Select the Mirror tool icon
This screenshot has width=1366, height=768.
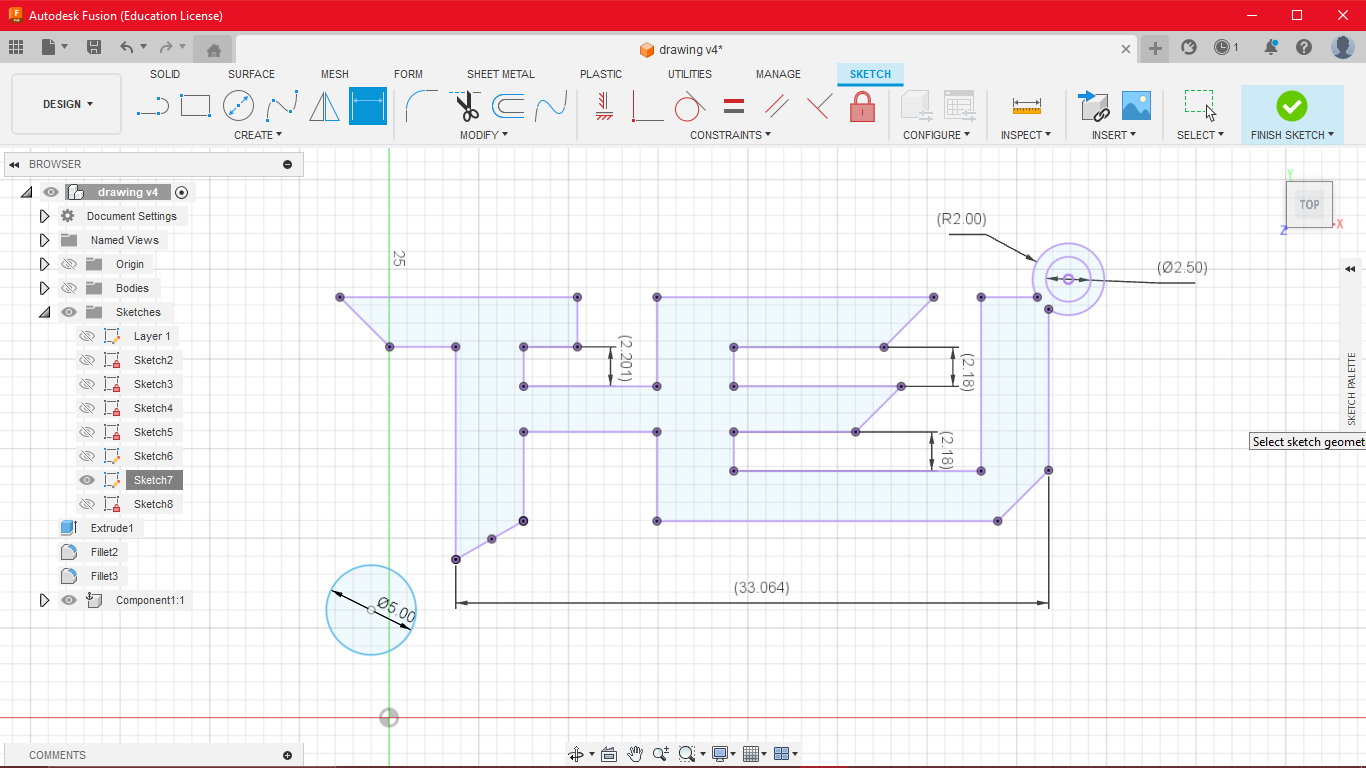pyautogui.click(x=324, y=105)
